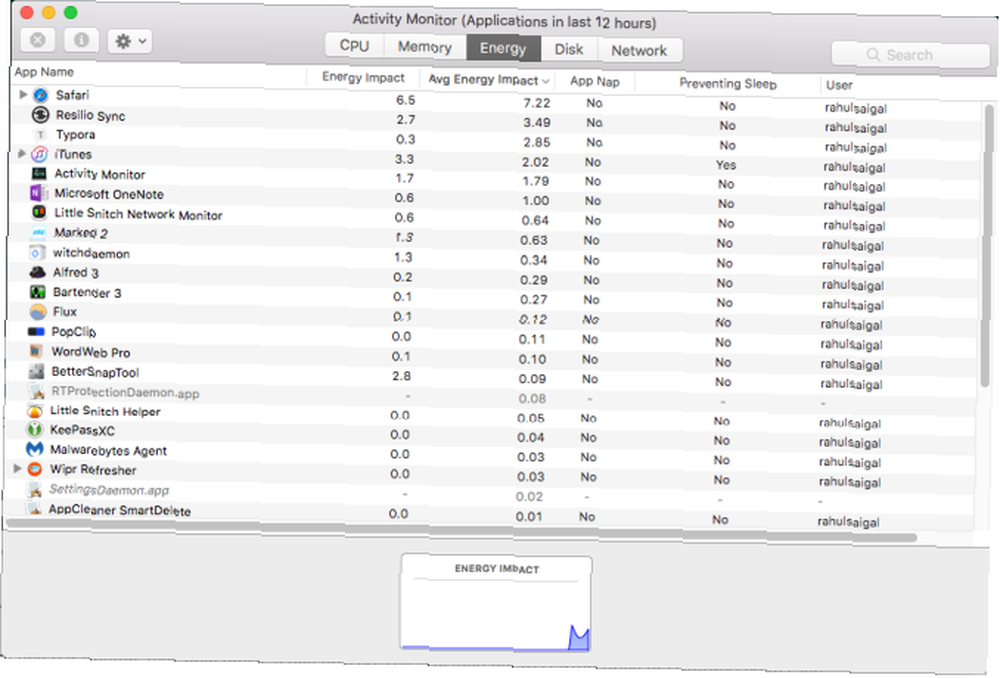The height and width of the screenshot is (678, 1000).
Task: Open the process info inspector button
Action: click(81, 40)
